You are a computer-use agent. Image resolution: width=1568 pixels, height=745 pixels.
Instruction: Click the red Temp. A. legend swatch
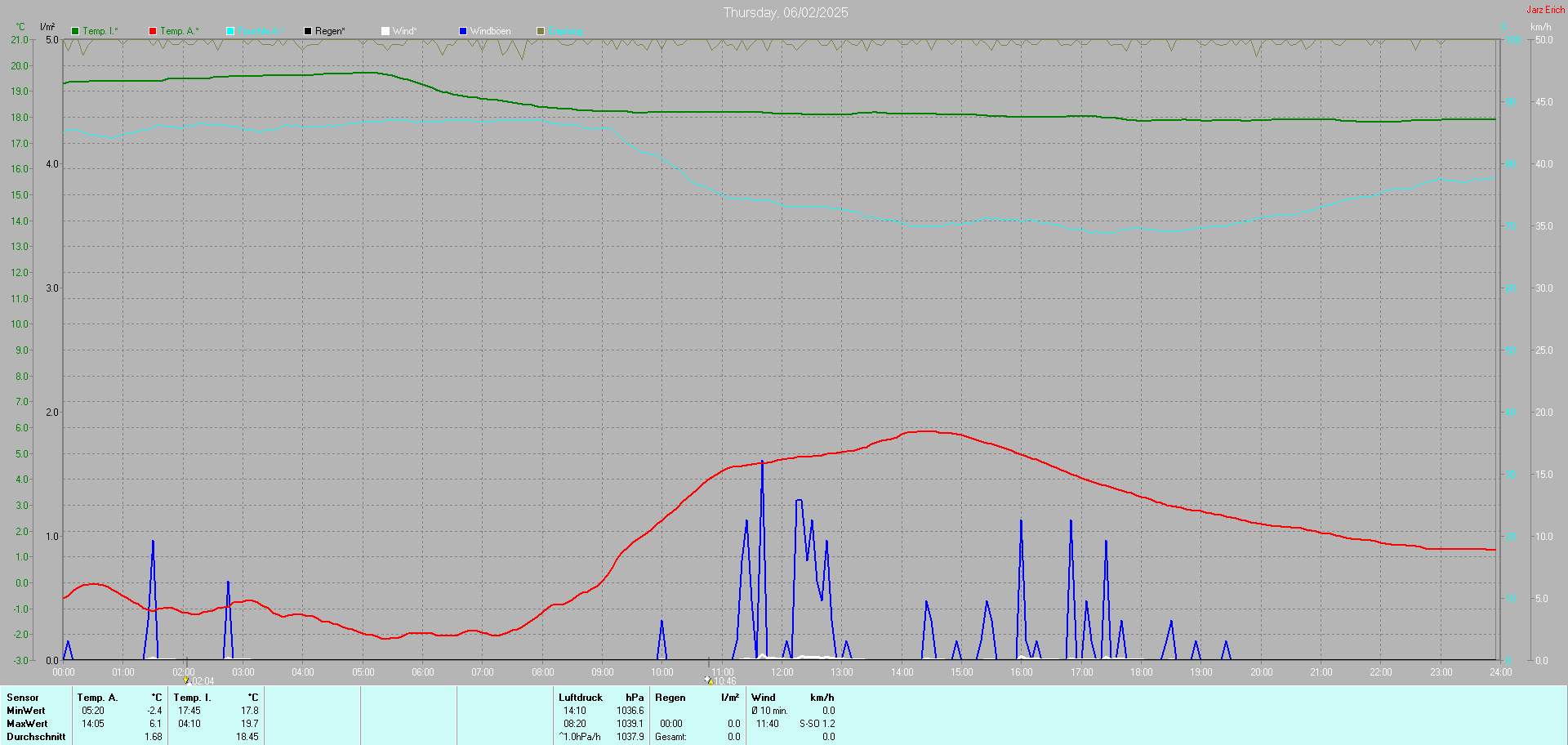tap(153, 31)
